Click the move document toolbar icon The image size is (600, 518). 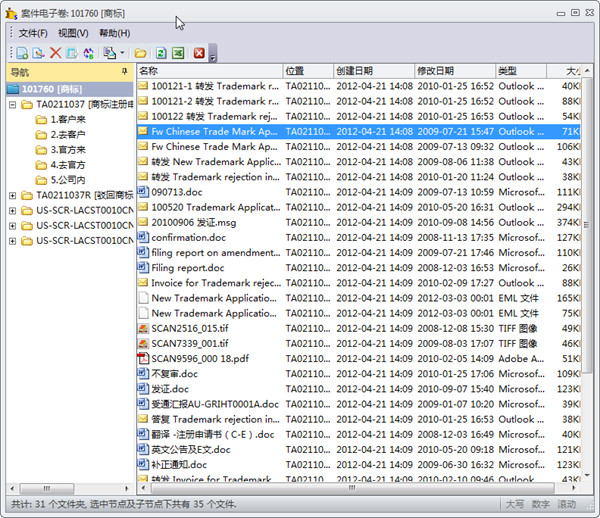point(72,53)
